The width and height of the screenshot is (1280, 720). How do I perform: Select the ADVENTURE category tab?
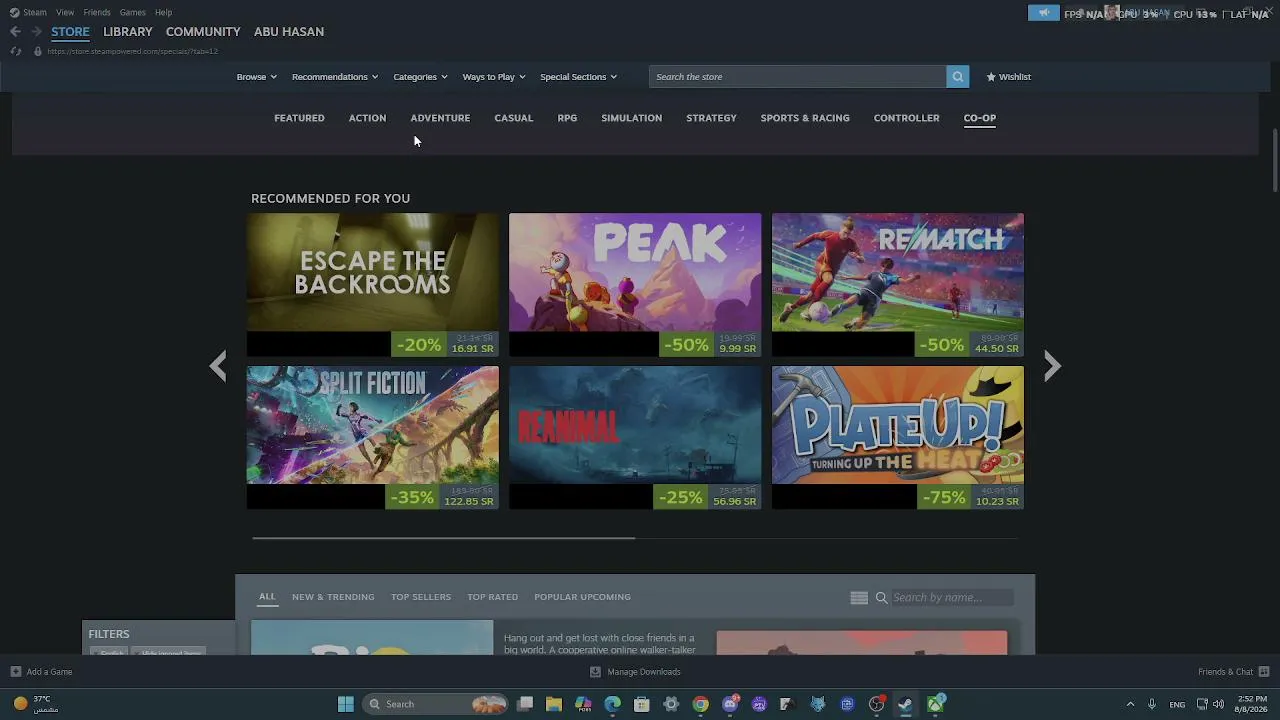[440, 118]
